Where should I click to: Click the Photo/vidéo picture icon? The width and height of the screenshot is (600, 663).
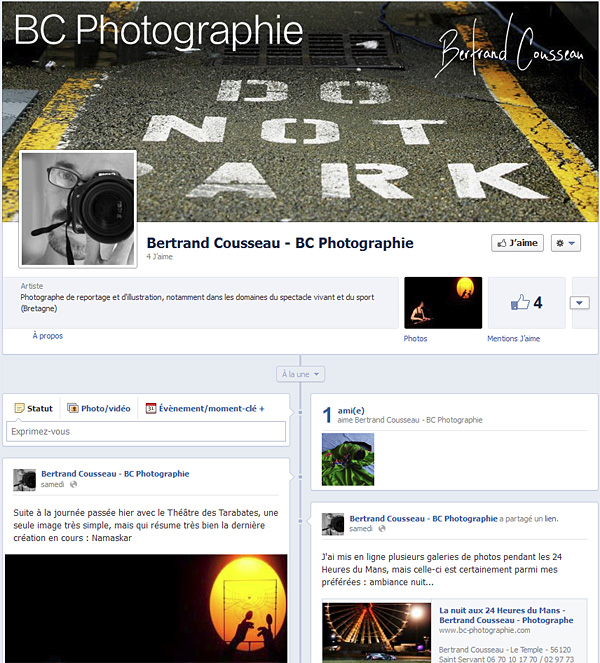click(73, 408)
